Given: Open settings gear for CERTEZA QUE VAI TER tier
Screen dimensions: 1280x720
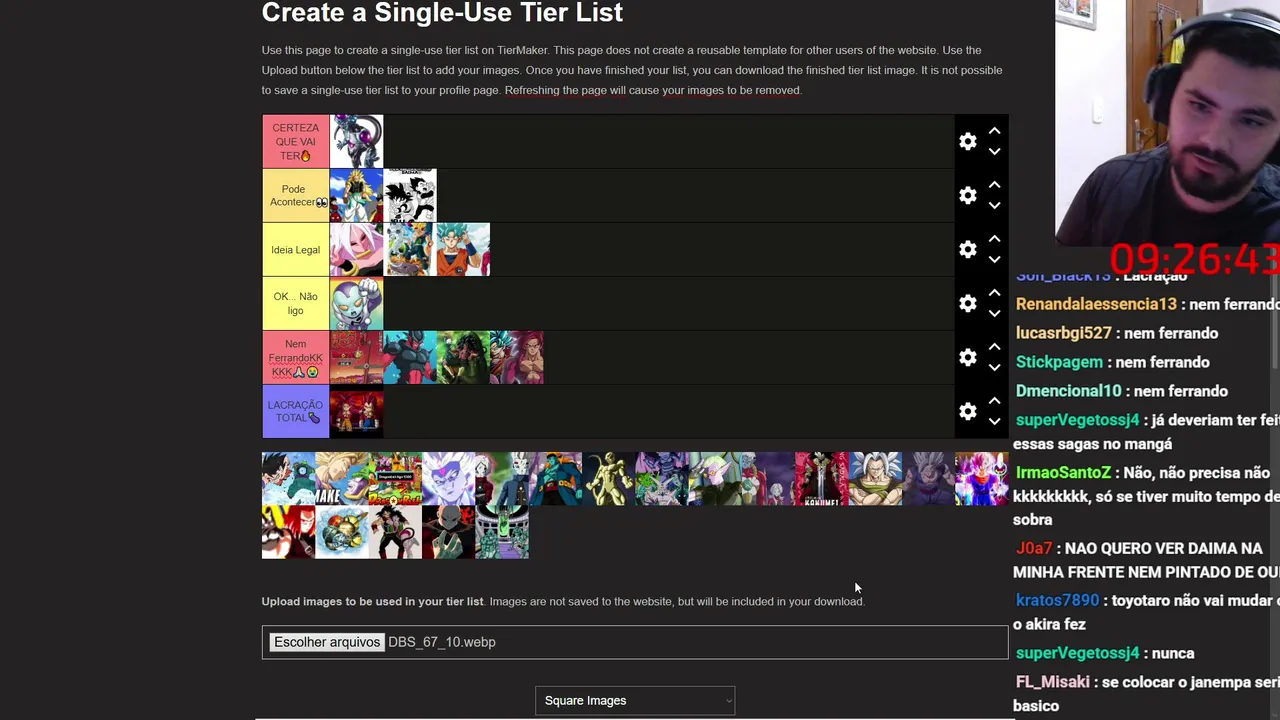Looking at the screenshot, I should coord(967,142).
